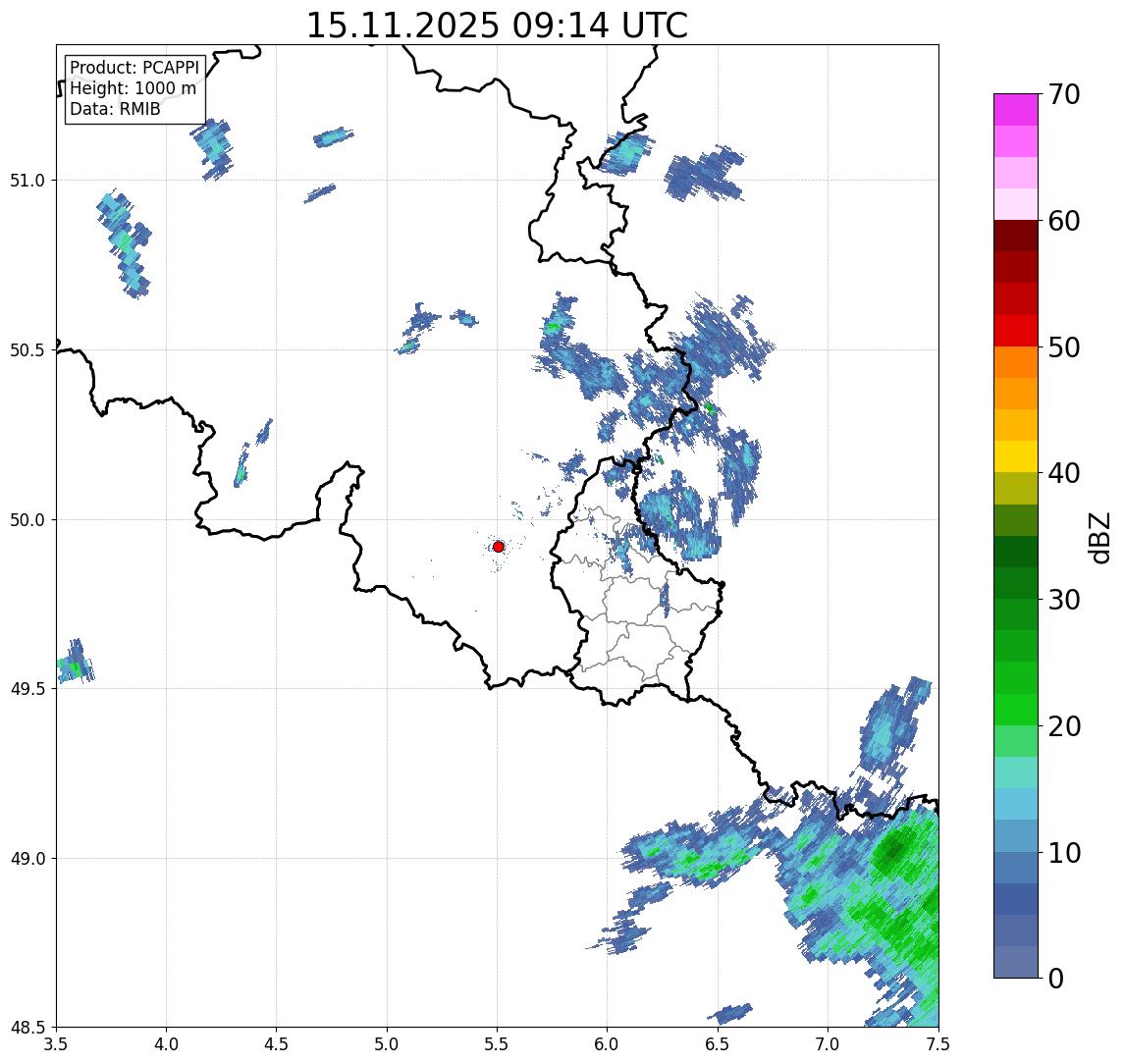
Task: Click the light blue colorbar segment above 10
Action: 1016,835
